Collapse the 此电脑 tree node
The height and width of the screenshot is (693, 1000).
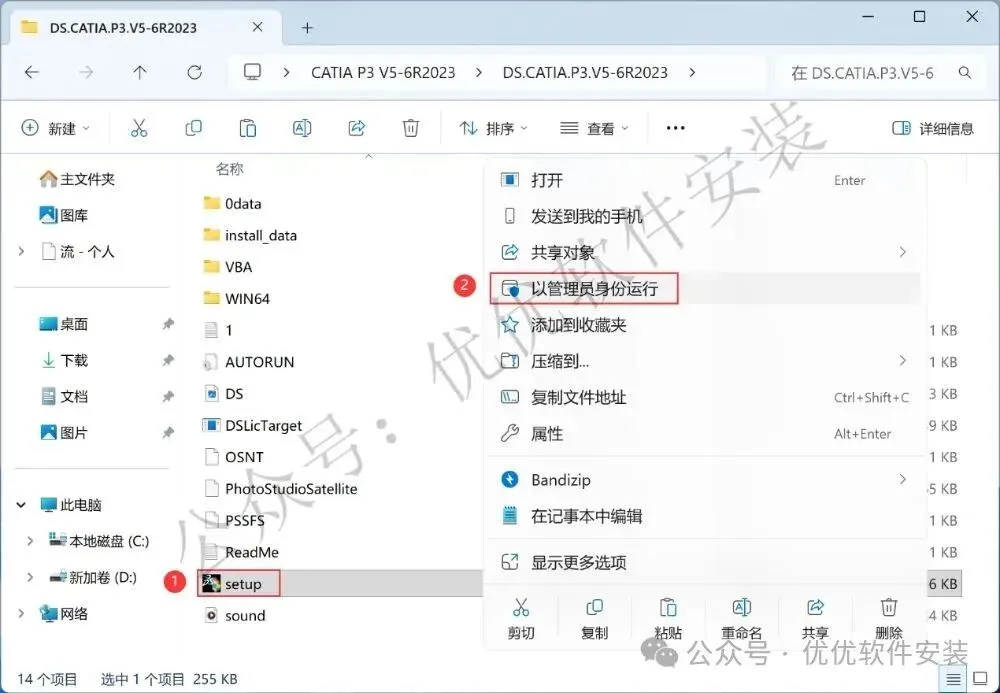(x=21, y=505)
